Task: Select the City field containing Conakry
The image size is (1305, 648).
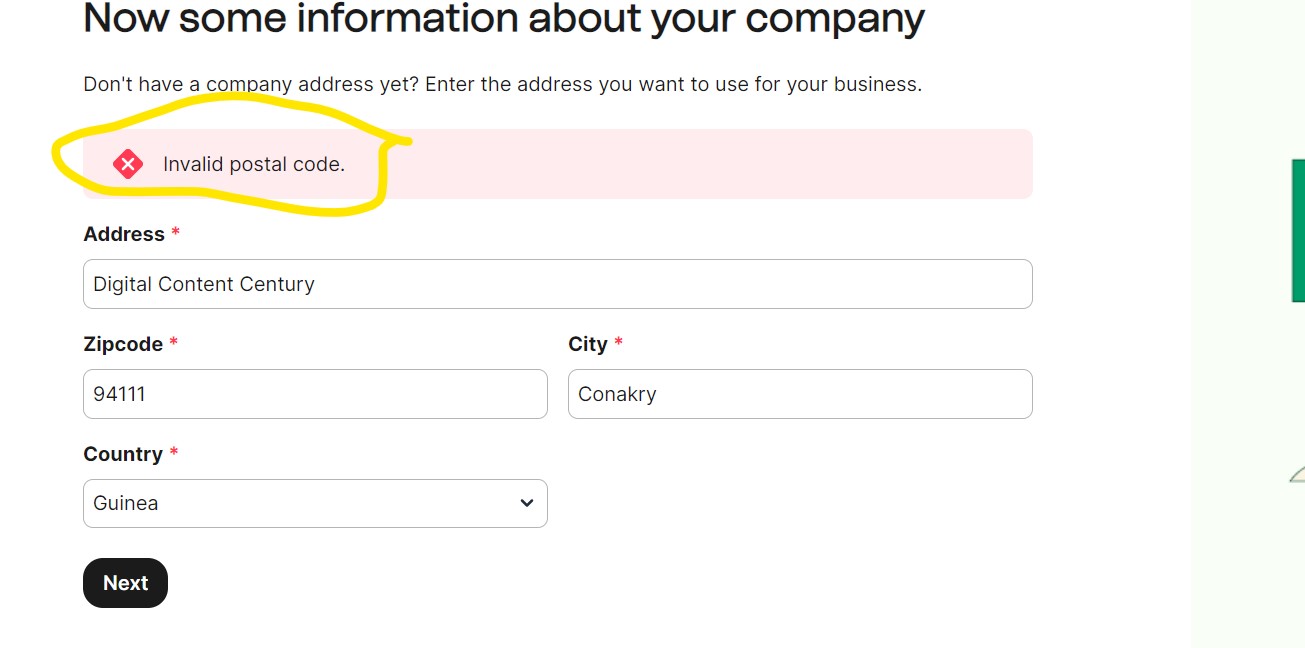Action: 800,394
